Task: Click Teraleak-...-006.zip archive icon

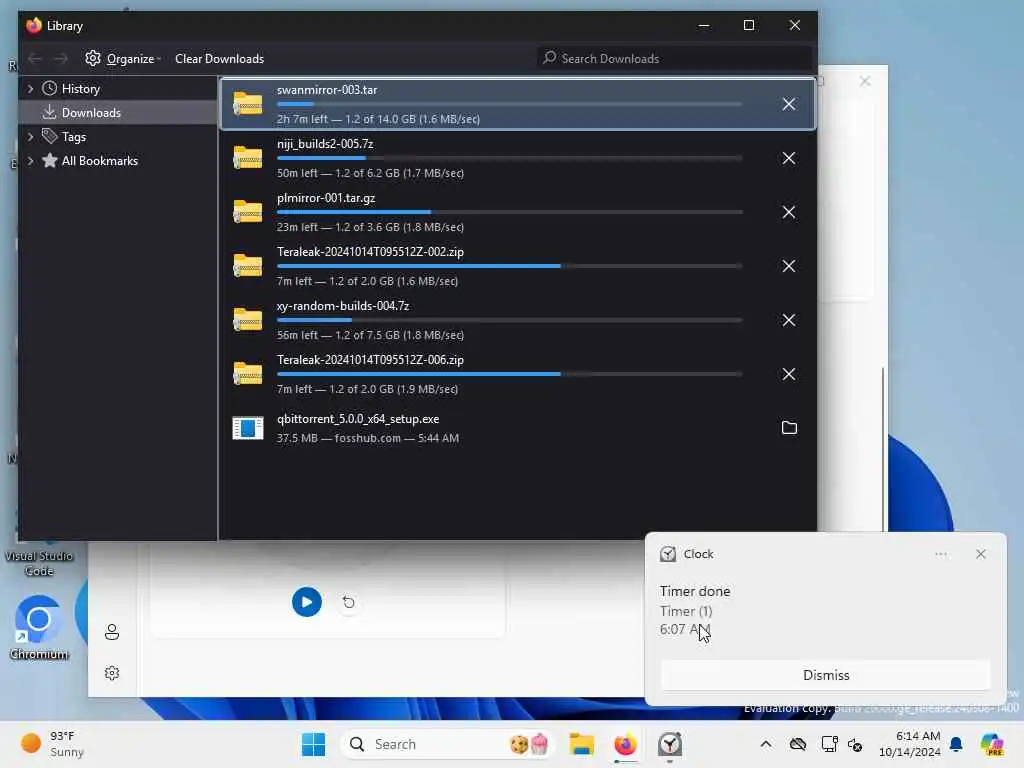Action: click(248, 374)
